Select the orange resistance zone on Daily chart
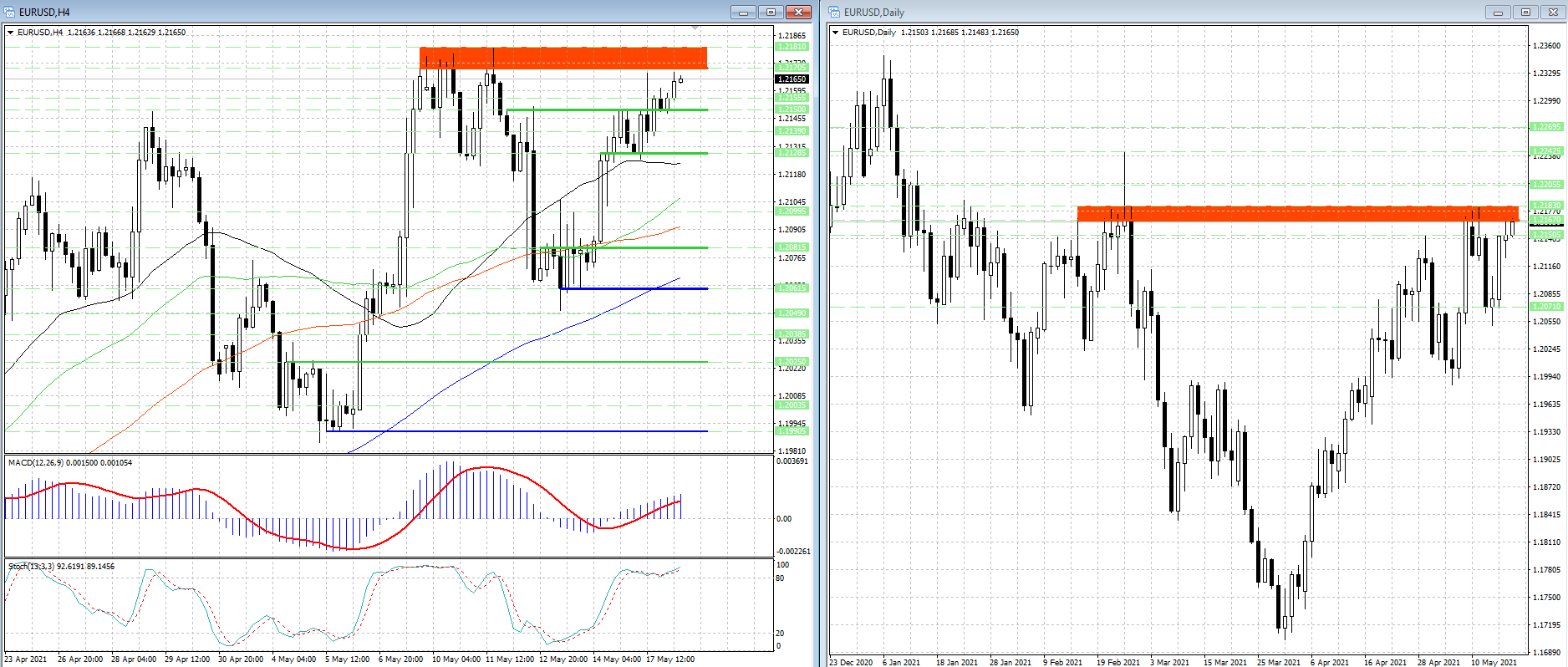 [x=1297, y=214]
